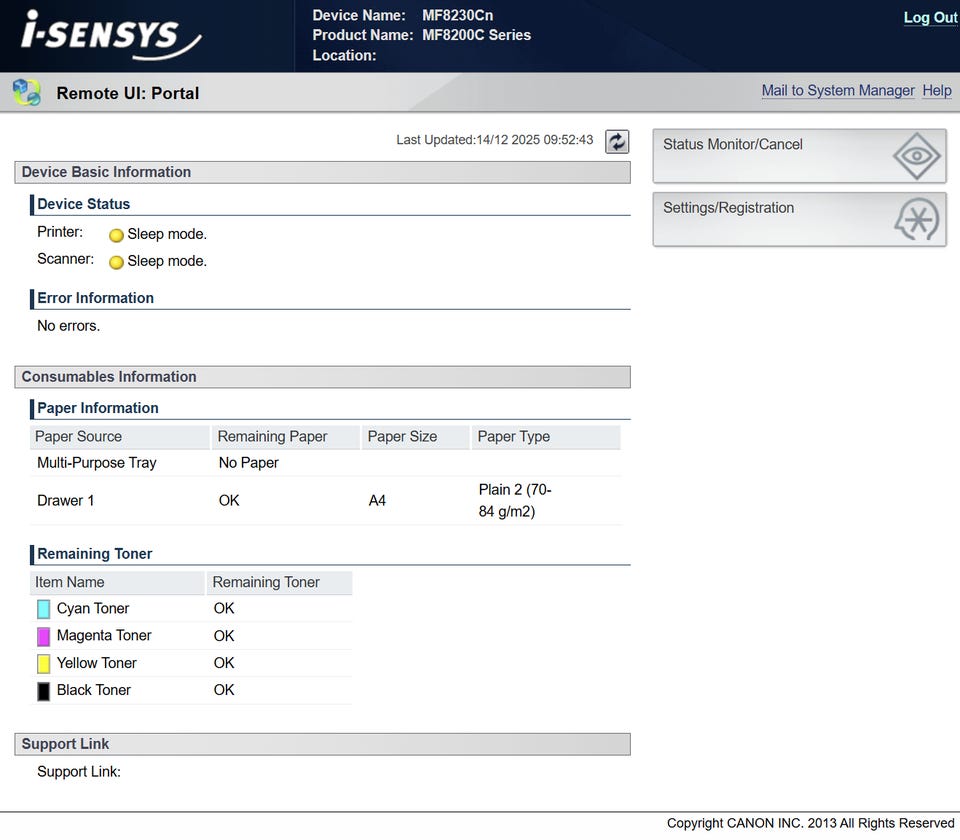
Task: Open the Help link
Action: (937, 91)
